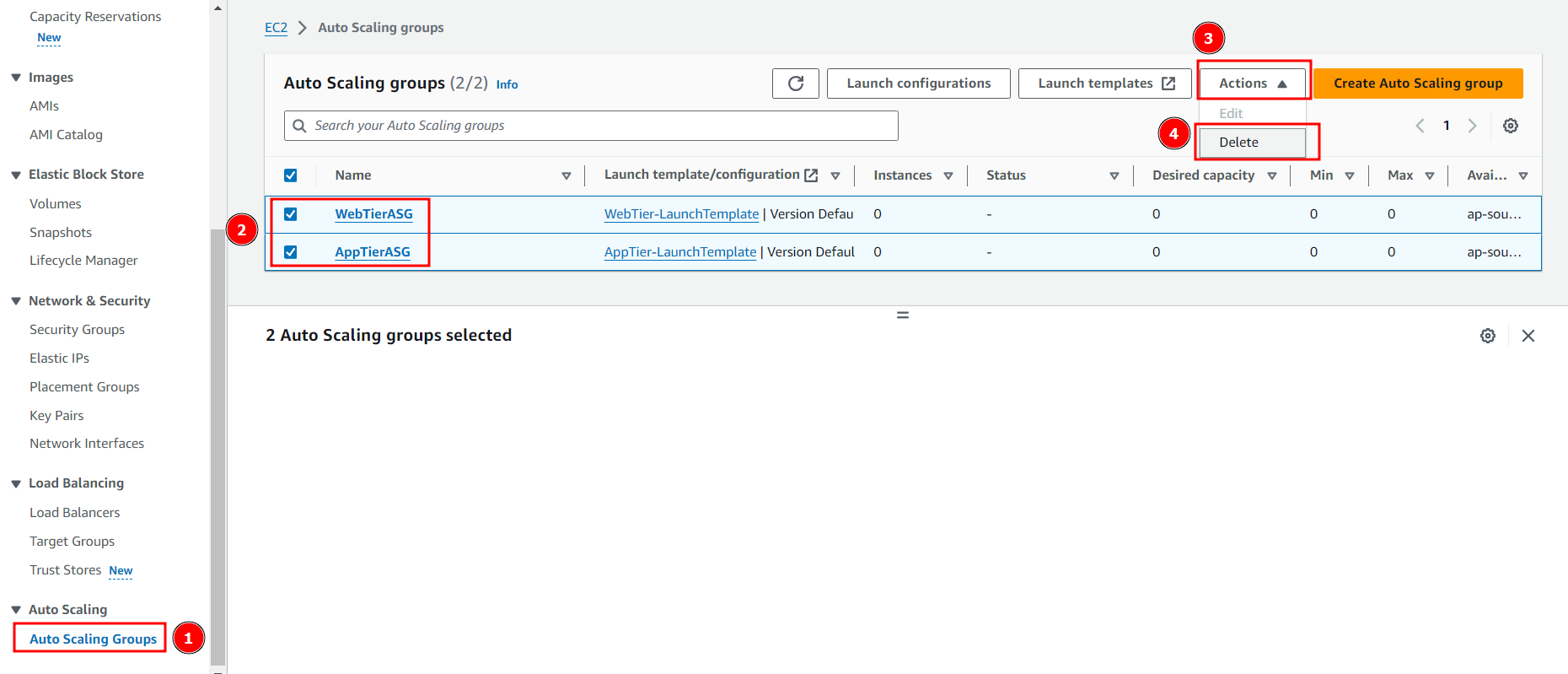This screenshot has height=674, width=1568.
Task: Open details panel settings gear icon
Action: pos(1488,336)
